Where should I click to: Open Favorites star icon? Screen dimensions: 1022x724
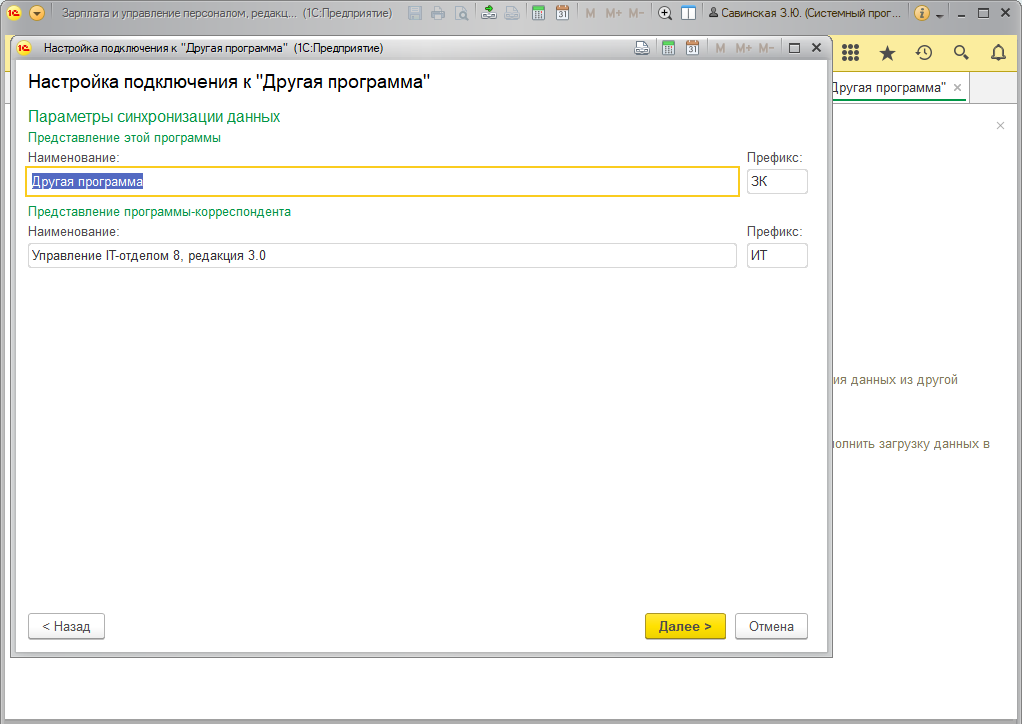[x=887, y=53]
